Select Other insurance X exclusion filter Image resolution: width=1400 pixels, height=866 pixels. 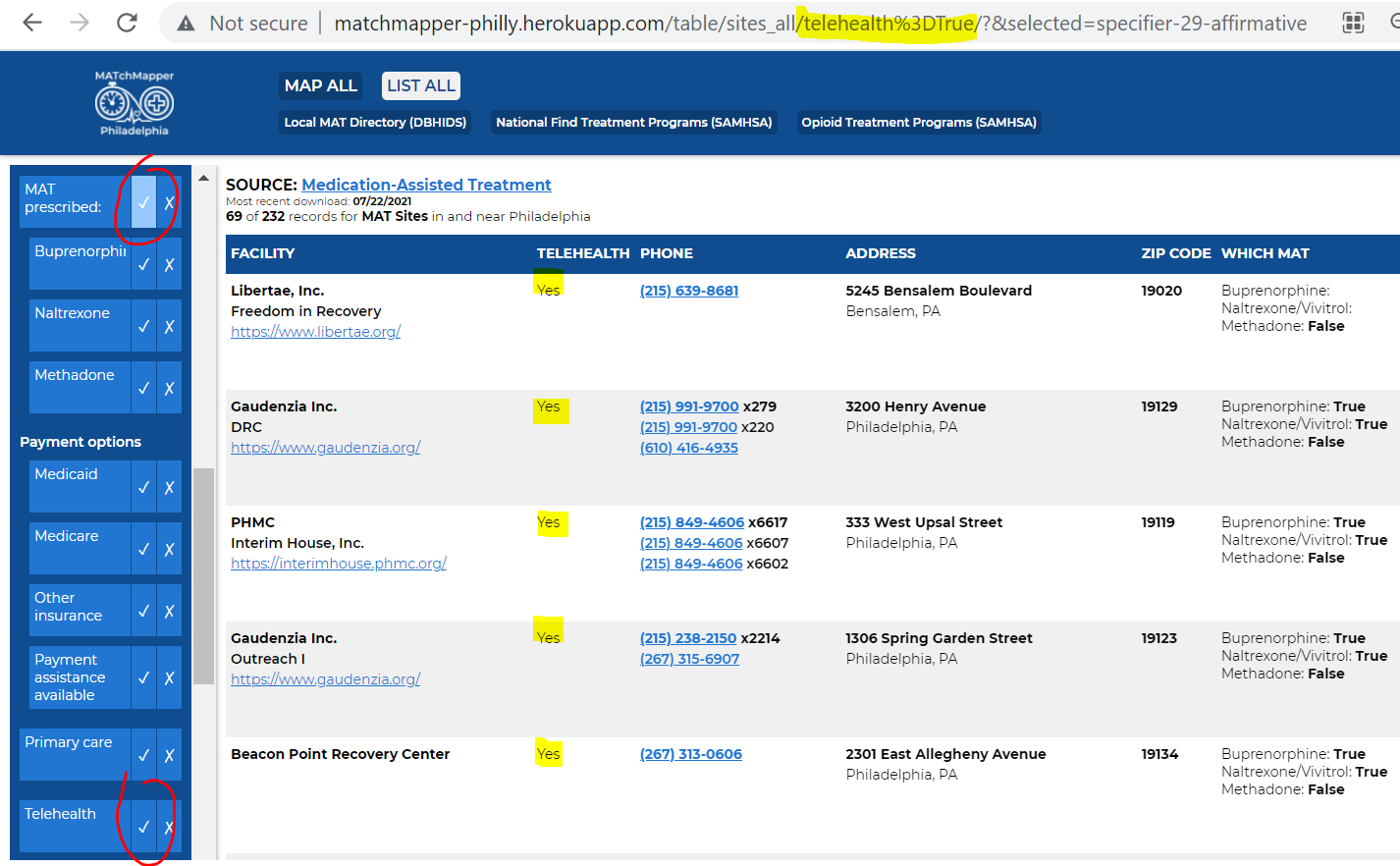(x=169, y=611)
